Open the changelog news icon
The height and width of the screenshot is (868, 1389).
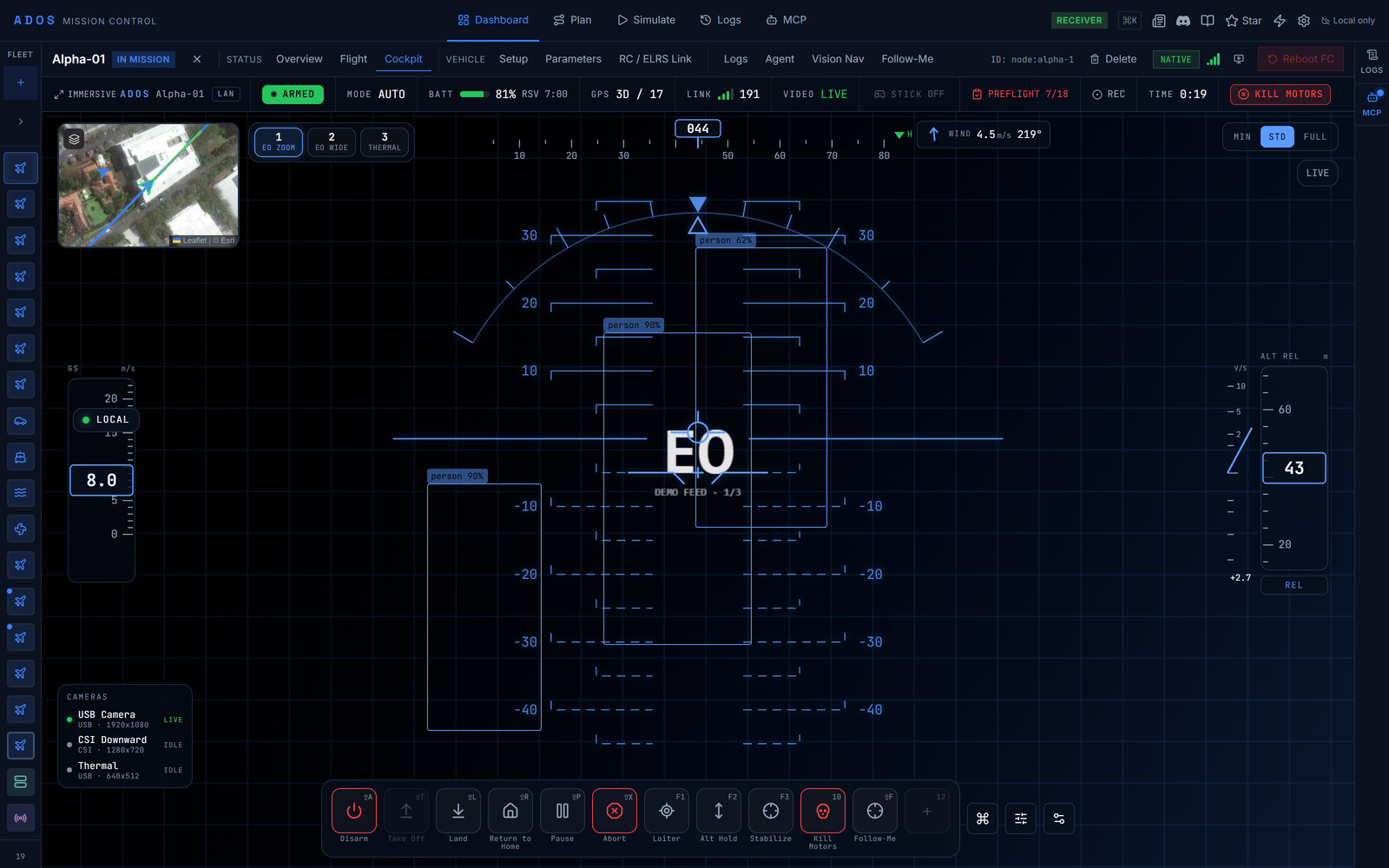[1159, 20]
